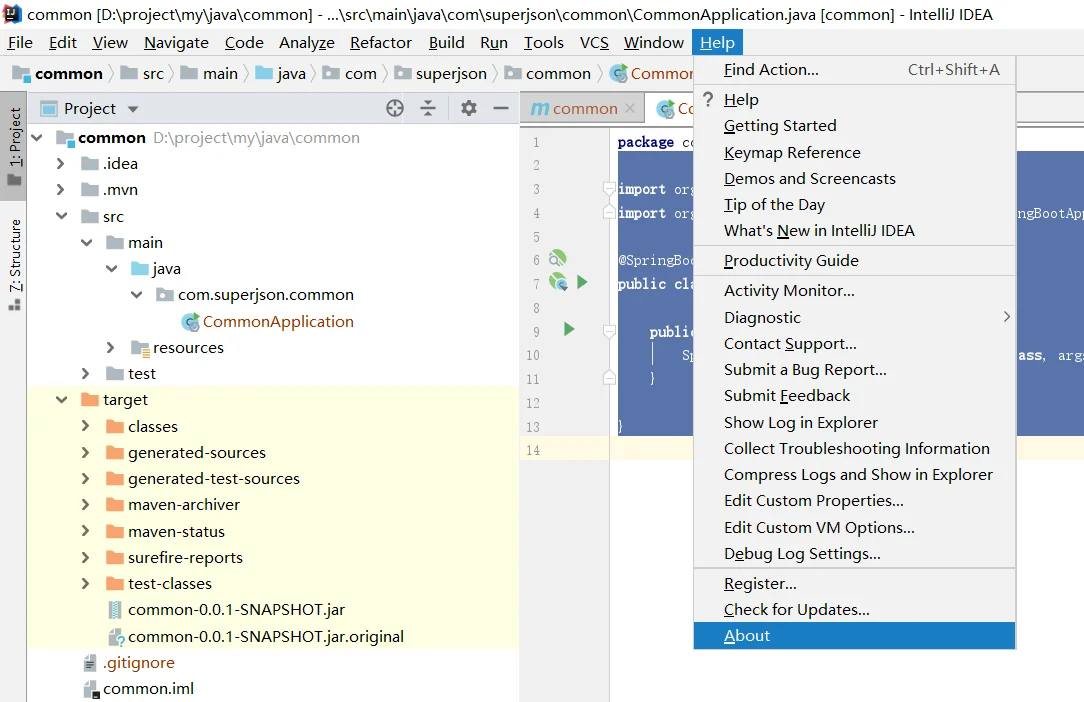Expand the resources folder
This screenshot has width=1084, height=702.
(x=110, y=347)
